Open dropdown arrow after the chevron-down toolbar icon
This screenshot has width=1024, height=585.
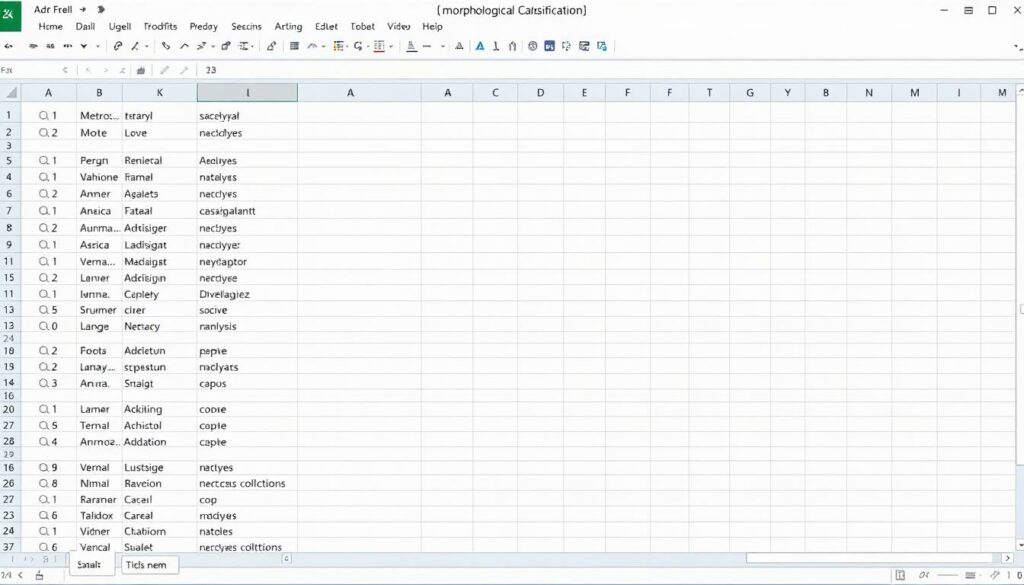pos(98,46)
